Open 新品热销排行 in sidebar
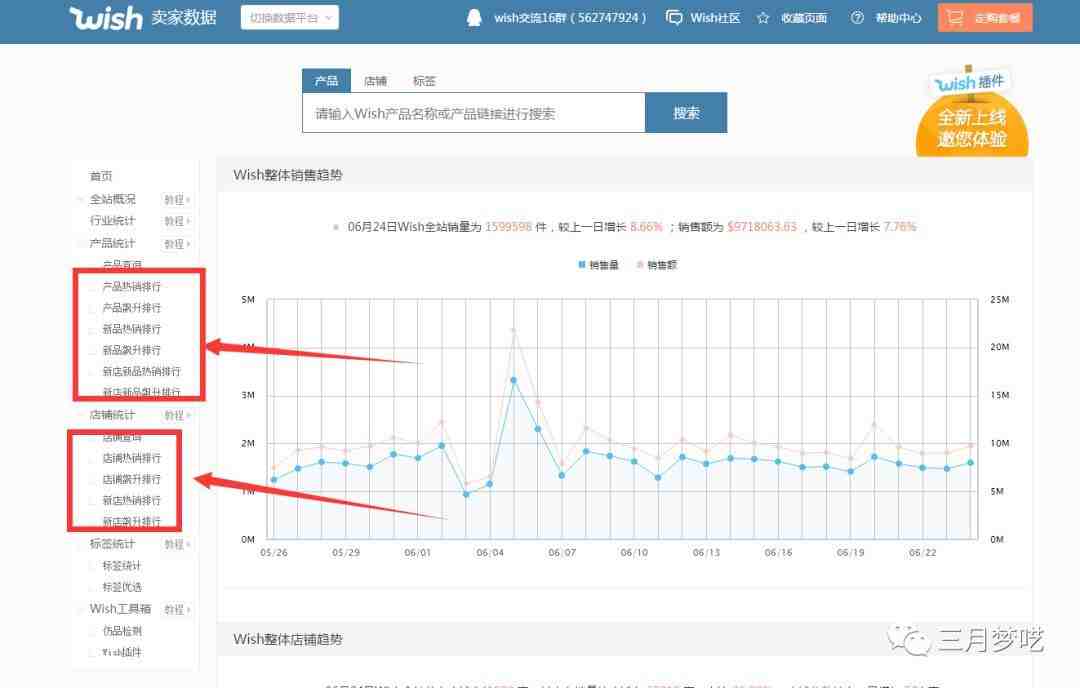The height and width of the screenshot is (688, 1080). pyautogui.click(x=132, y=329)
